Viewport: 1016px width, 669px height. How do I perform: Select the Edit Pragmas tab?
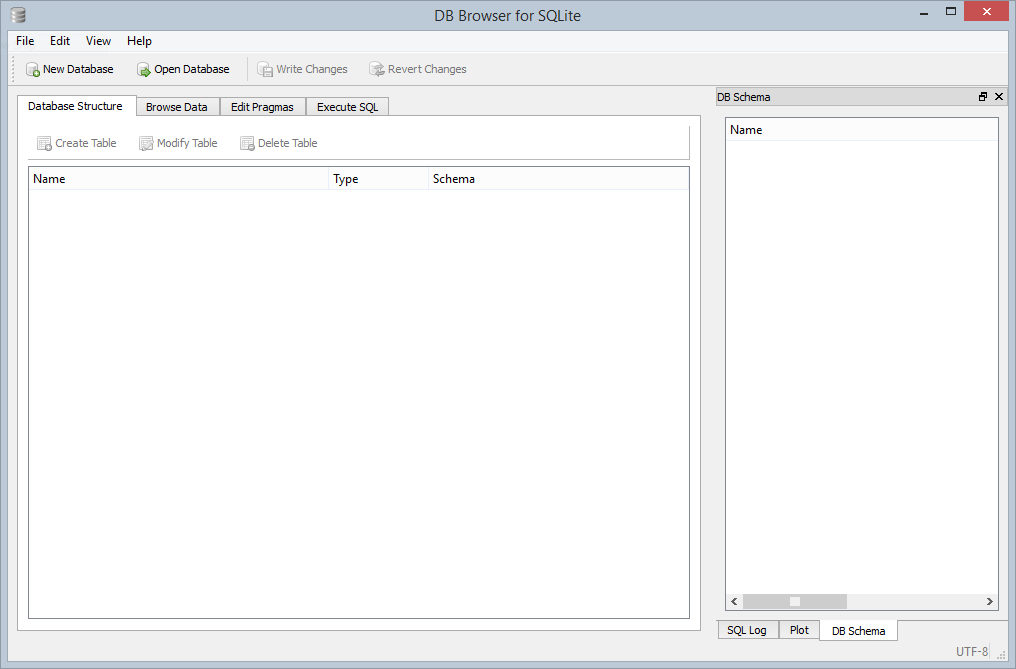[x=262, y=107]
